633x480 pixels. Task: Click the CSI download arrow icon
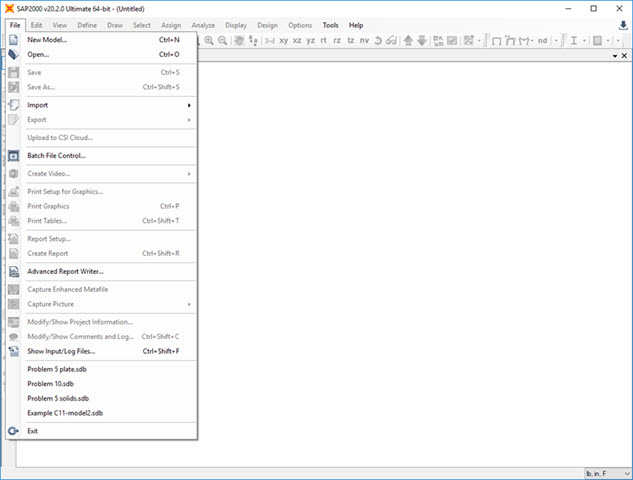pos(623,25)
